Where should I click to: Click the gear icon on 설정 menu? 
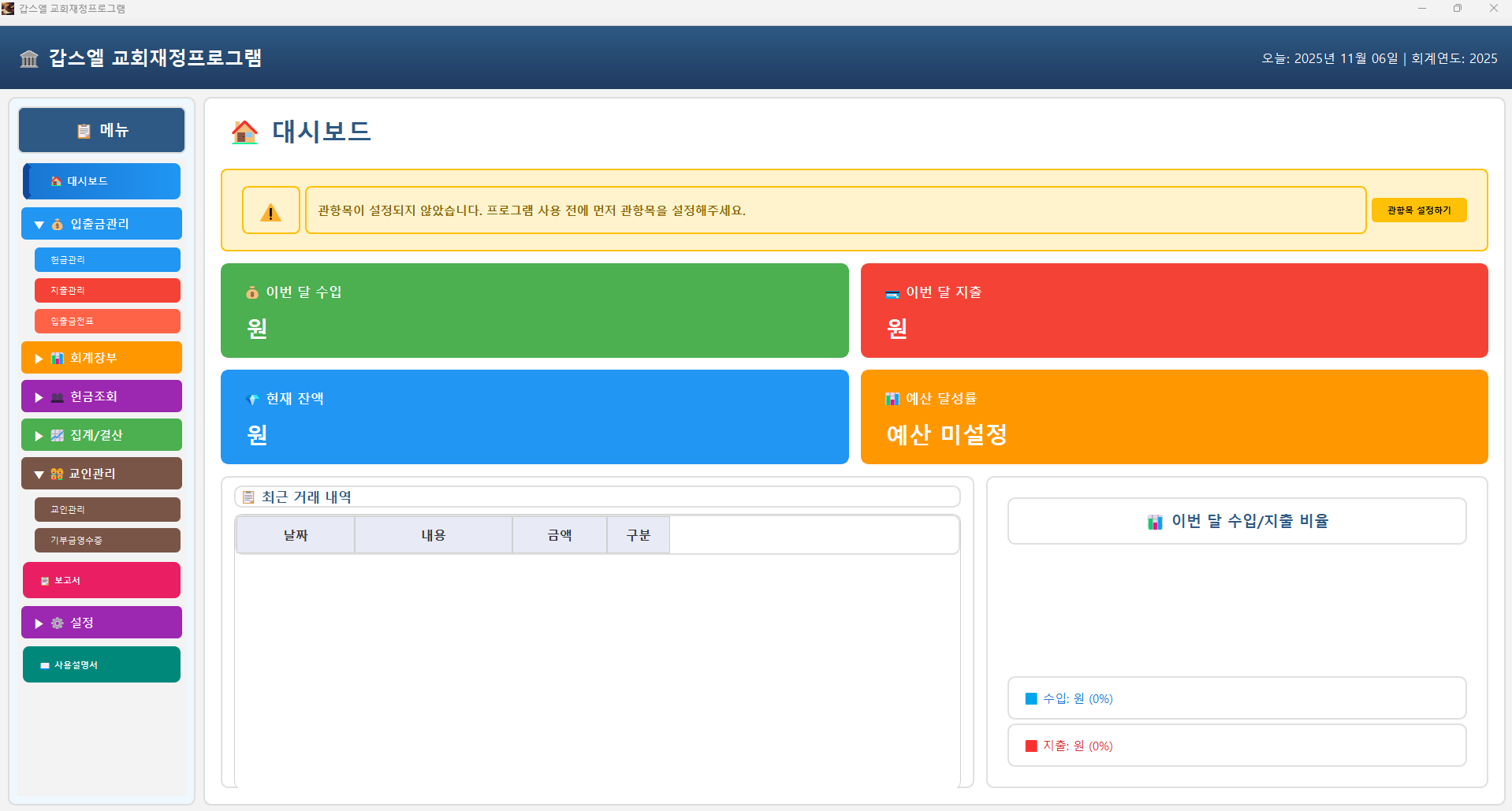point(57,623)
